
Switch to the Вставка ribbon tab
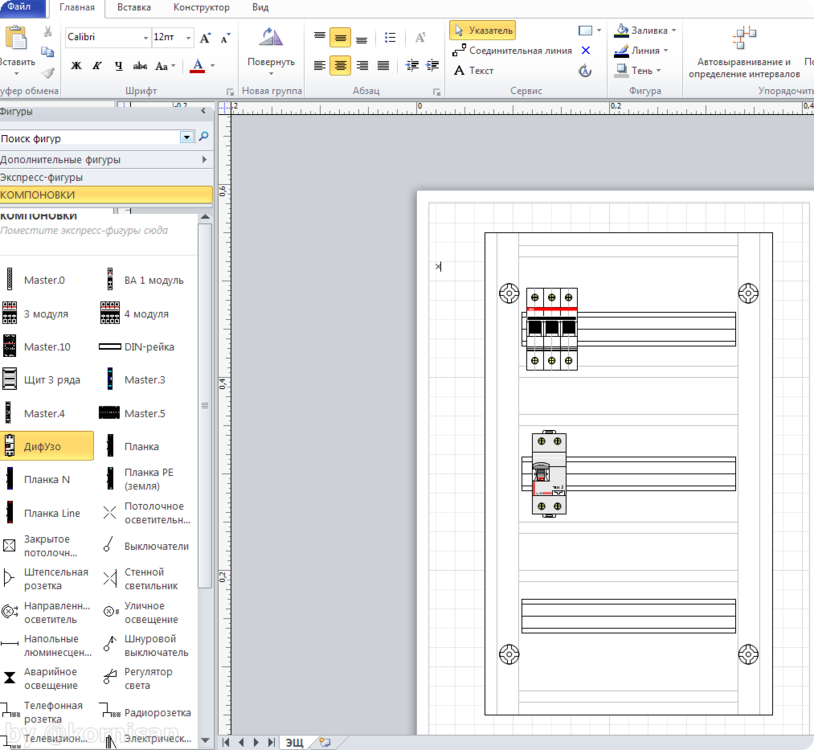[x=134, y=7]
